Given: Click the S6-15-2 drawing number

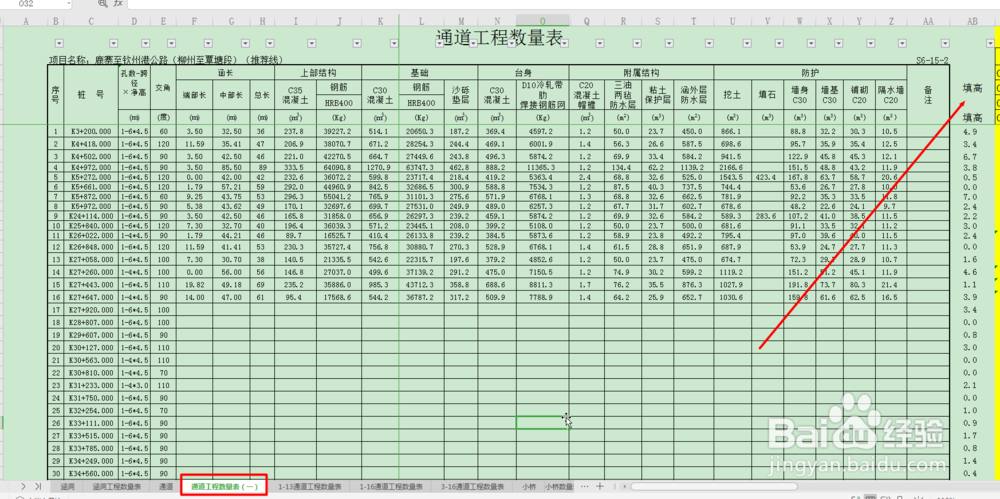Looking at the screenshot, I should click(x=932, y=60).
